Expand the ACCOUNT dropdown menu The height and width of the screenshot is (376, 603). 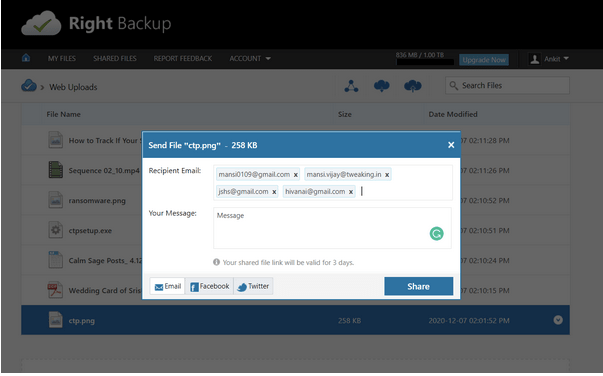pyautogui.click(x=250, y=58)
